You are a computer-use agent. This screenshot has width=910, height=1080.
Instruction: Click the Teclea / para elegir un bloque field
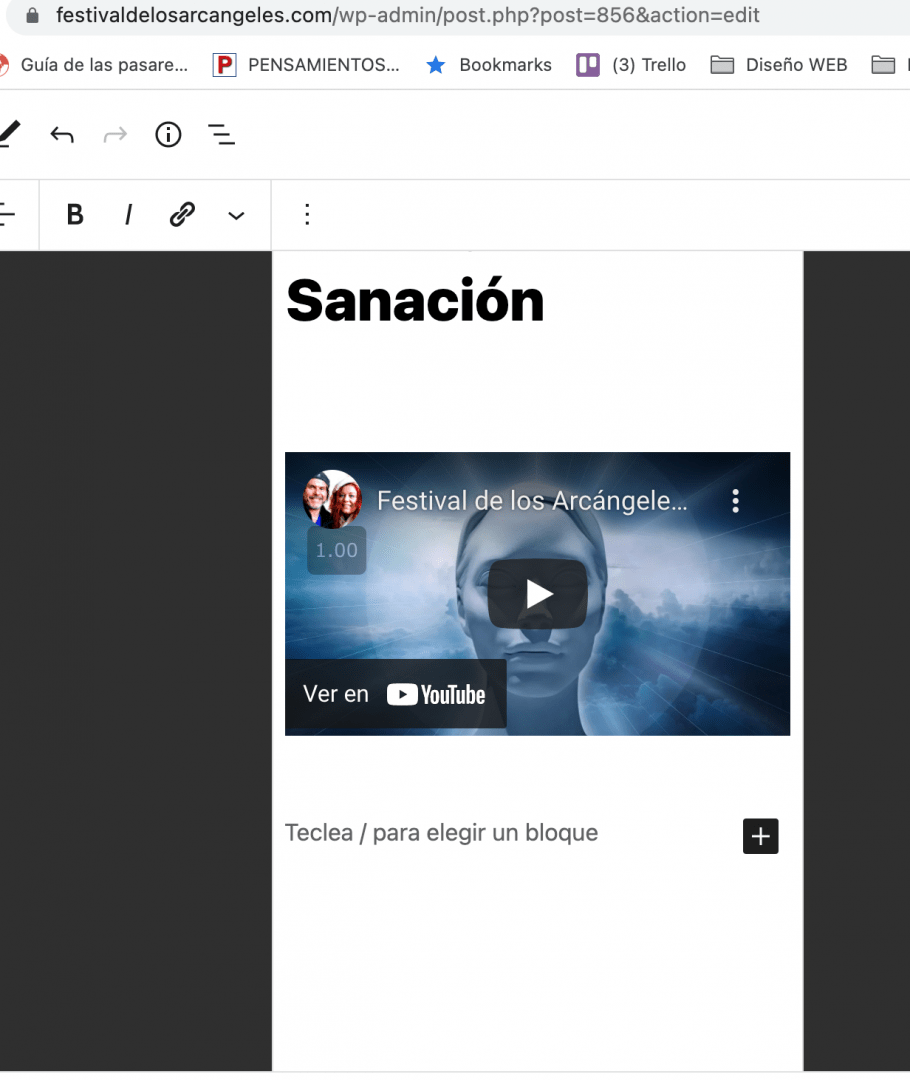pyautogui.click(x=442, y=833)
